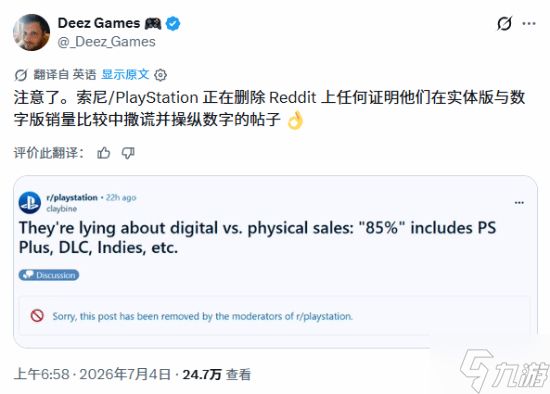Image resolution: width=550 pixels, height=394 pixels.
Task: Click the Deez Games display name
Action: [x=99, y=23]
